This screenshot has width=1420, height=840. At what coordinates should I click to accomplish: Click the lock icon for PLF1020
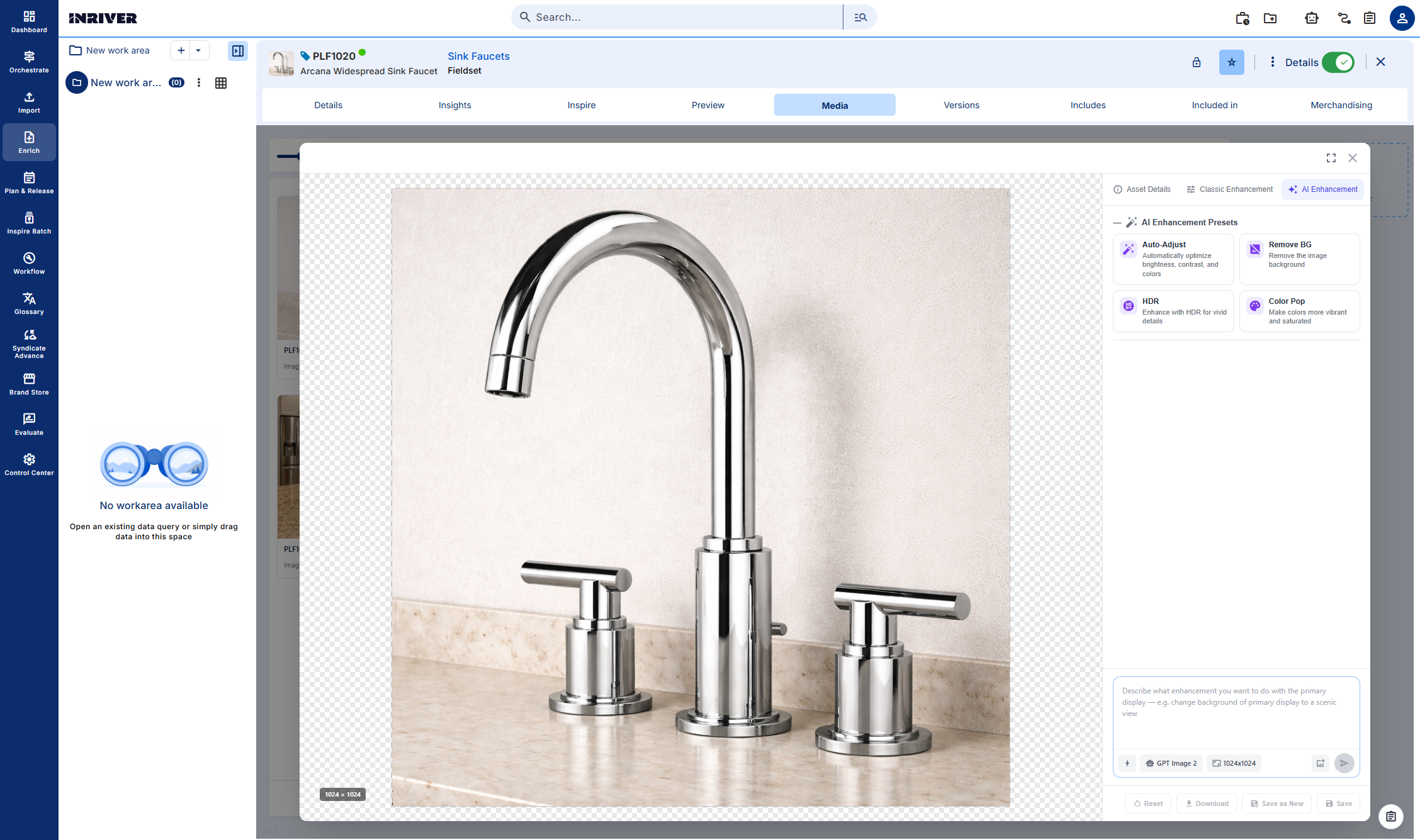click(1197, 62)
